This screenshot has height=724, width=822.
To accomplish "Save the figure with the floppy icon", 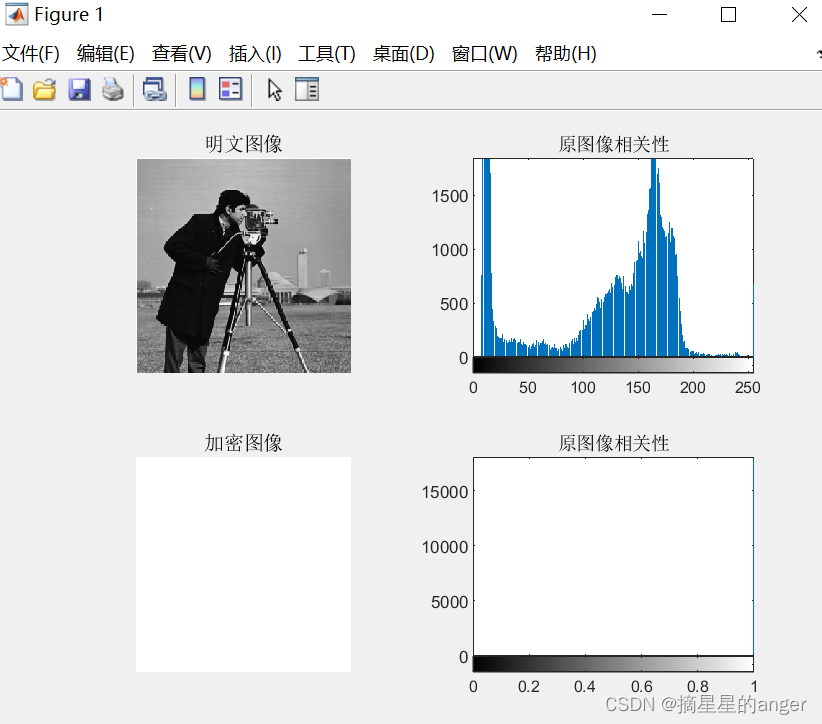I will coord(79,89).
